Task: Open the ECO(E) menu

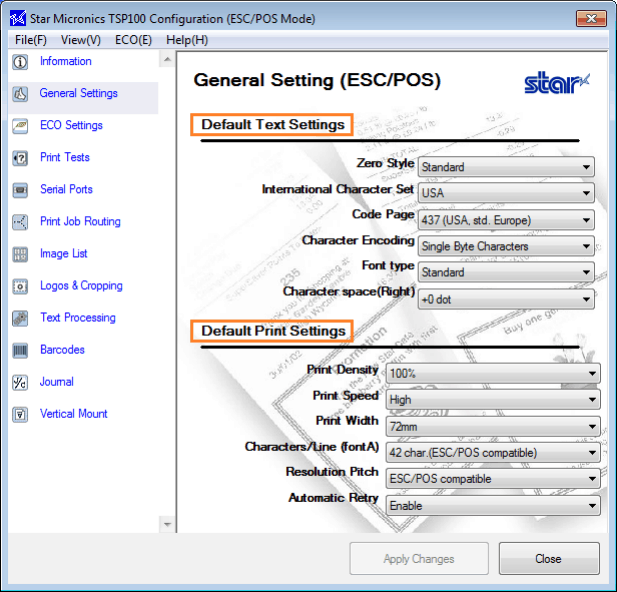Action: tap(133, 40)
